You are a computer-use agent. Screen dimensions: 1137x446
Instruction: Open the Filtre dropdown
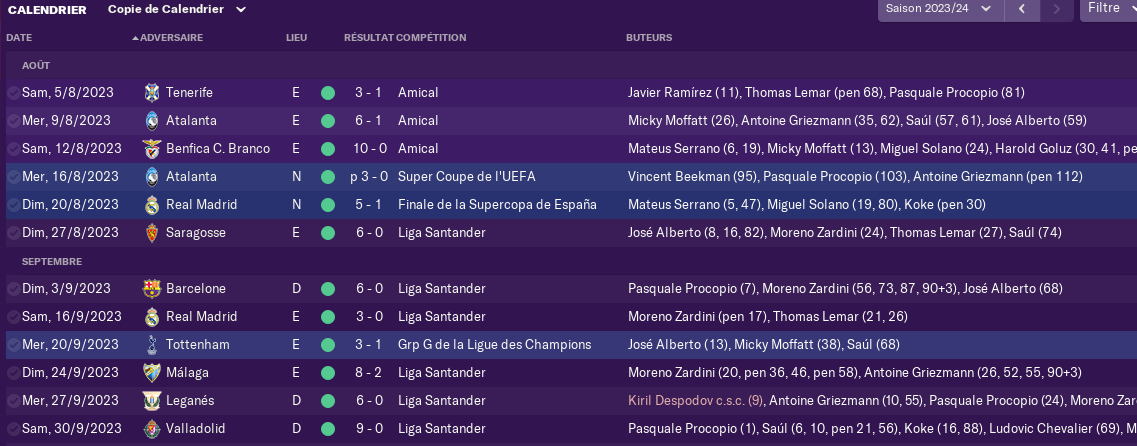pyautogui.click(x=1109, y=8)
